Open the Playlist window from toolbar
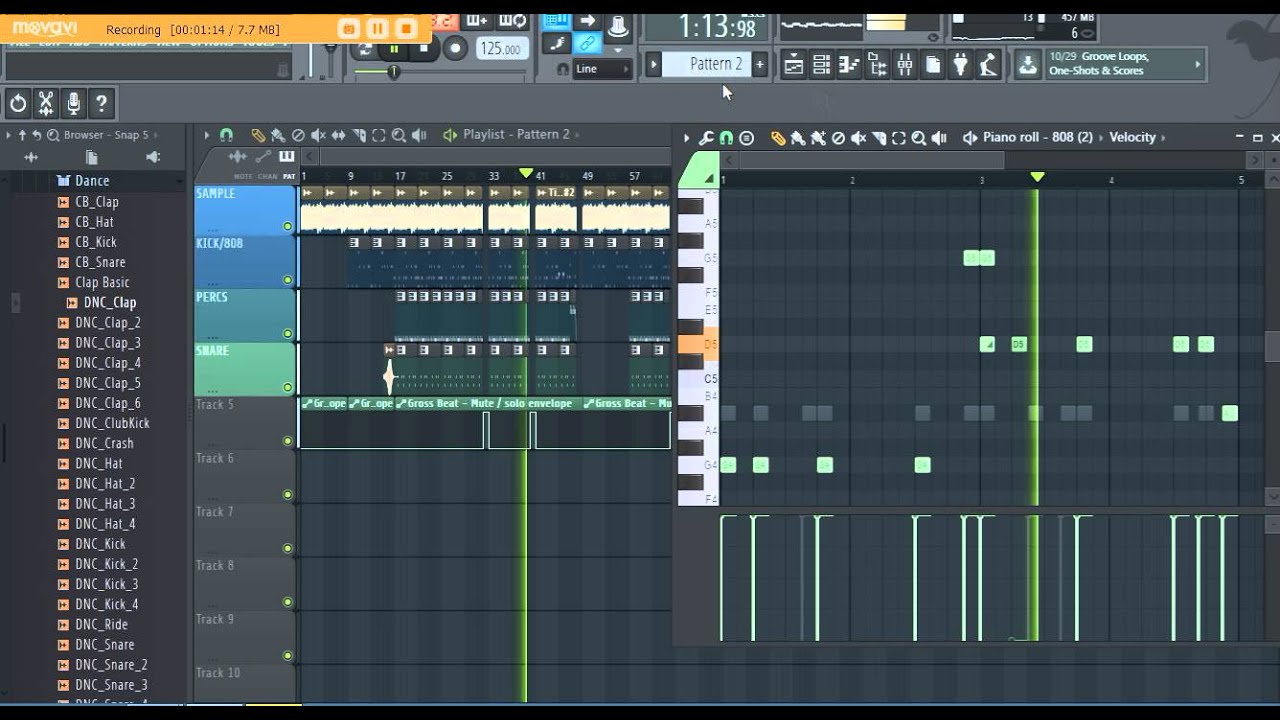 pos(794,66)
